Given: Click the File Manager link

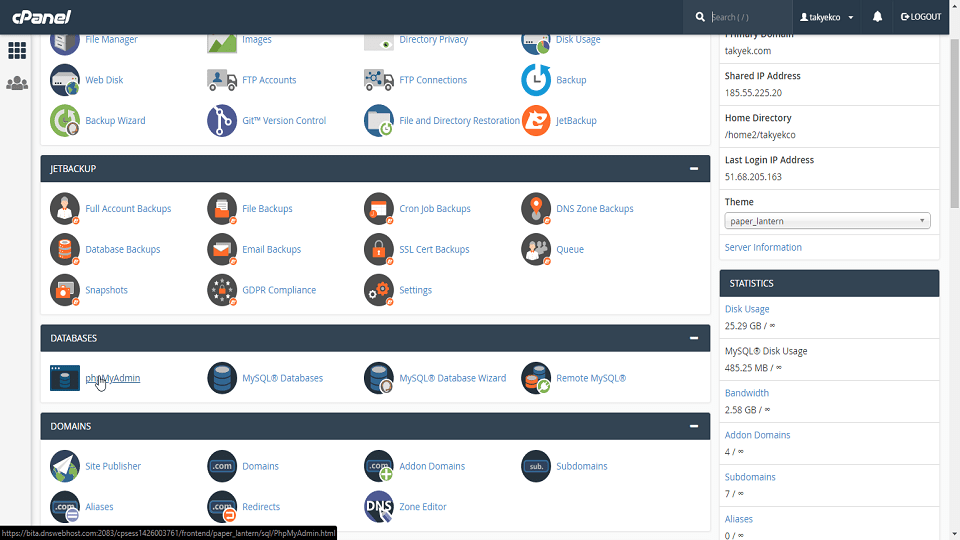Looking at the screenshot, I should coord(111,39).
